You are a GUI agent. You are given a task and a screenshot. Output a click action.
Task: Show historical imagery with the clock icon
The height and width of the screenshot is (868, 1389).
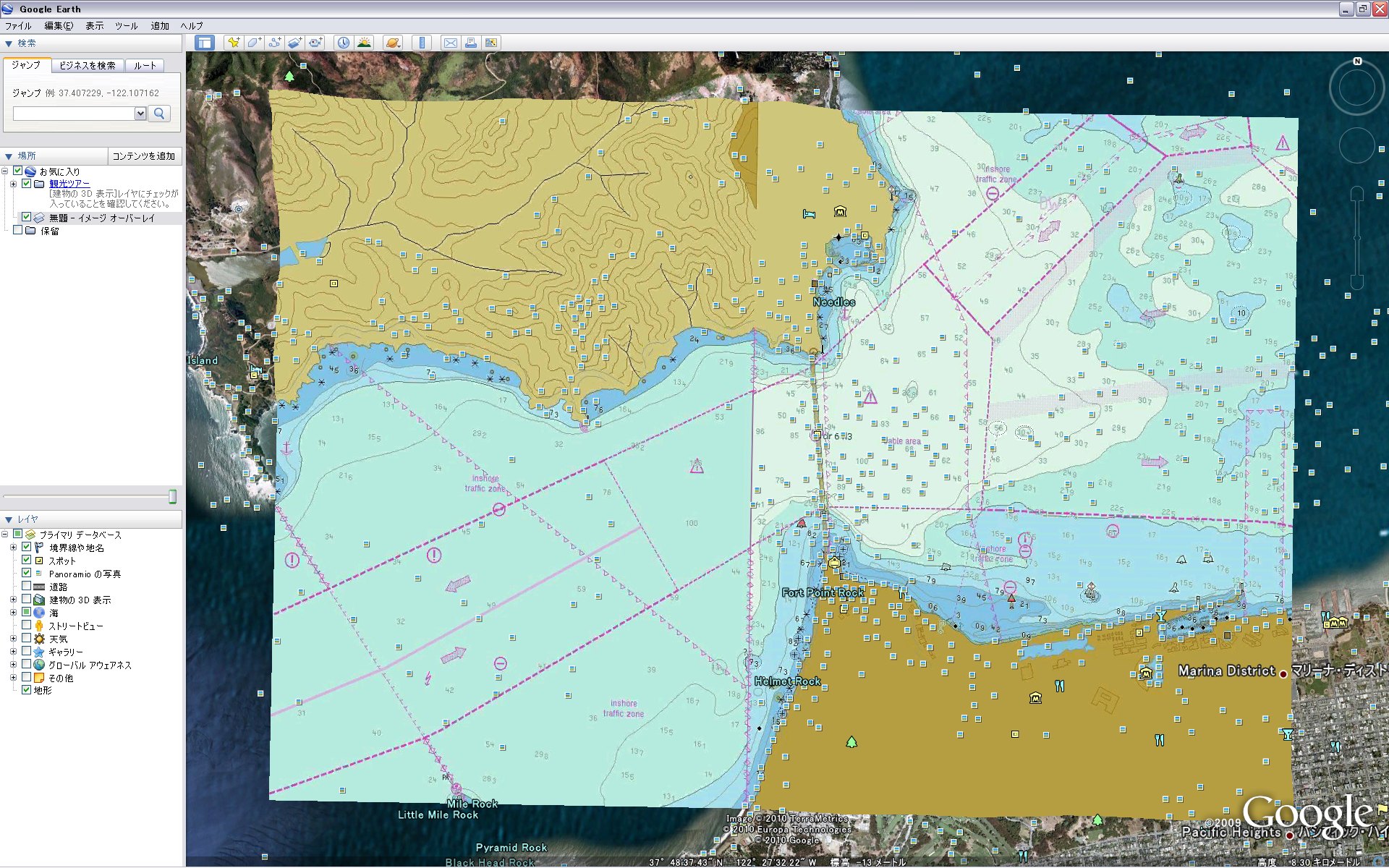tap(343, 43)
